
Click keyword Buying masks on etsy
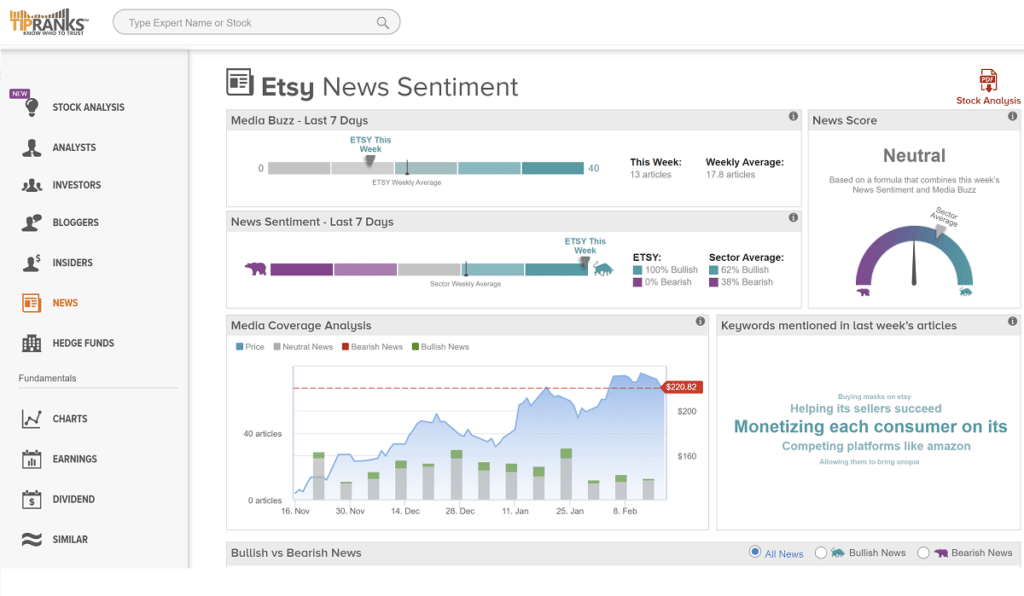click(874, 396)
